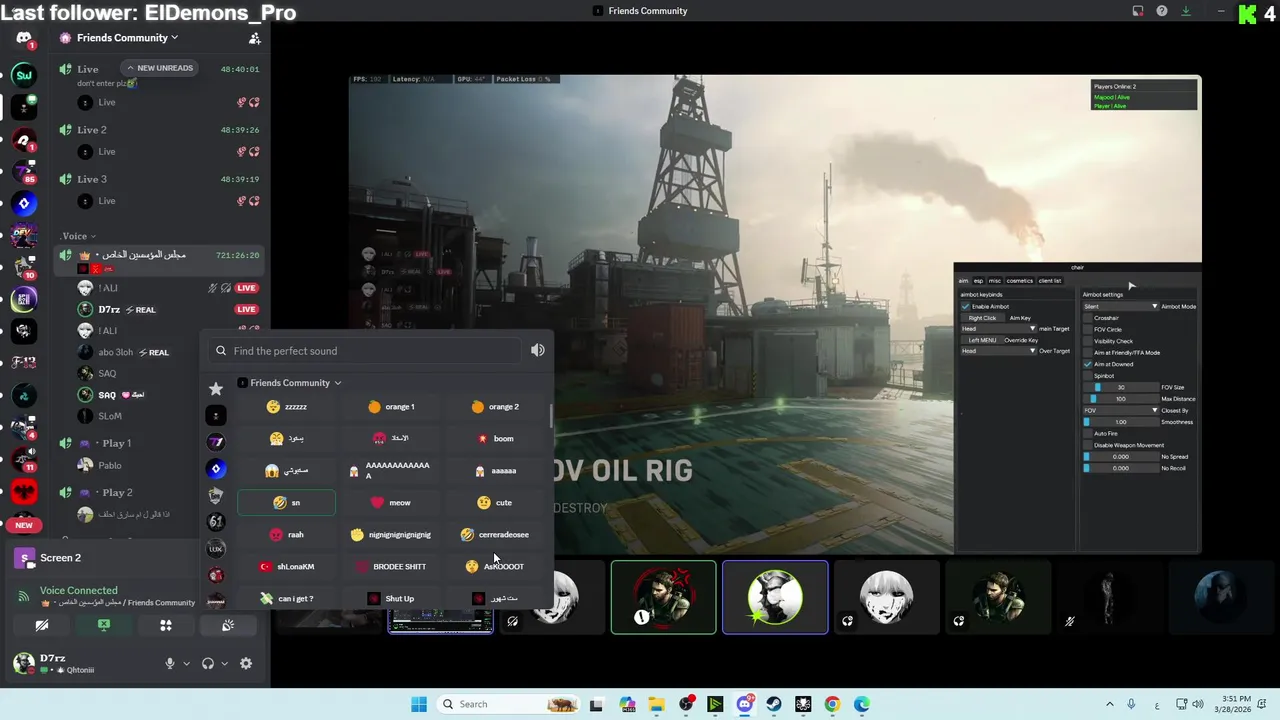1280x720 pixels.
Task: Turn on camera in voice panel
Action: (42, 625)
